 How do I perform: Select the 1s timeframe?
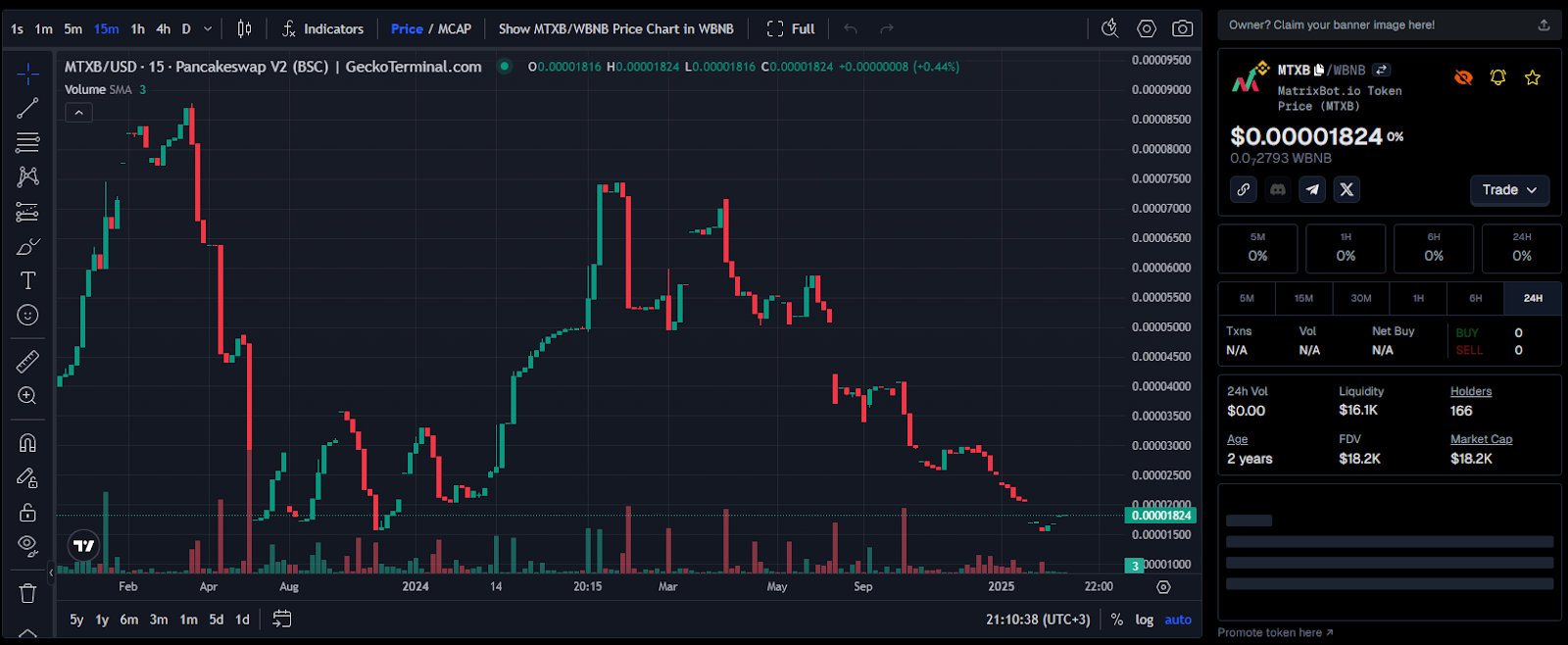pos(17,29)
